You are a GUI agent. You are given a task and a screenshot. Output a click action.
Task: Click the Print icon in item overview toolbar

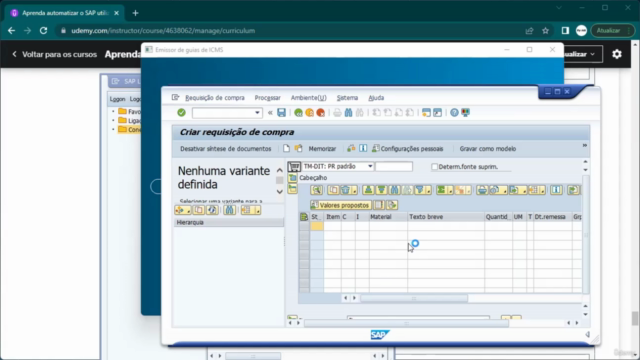[x=482, y=190]
